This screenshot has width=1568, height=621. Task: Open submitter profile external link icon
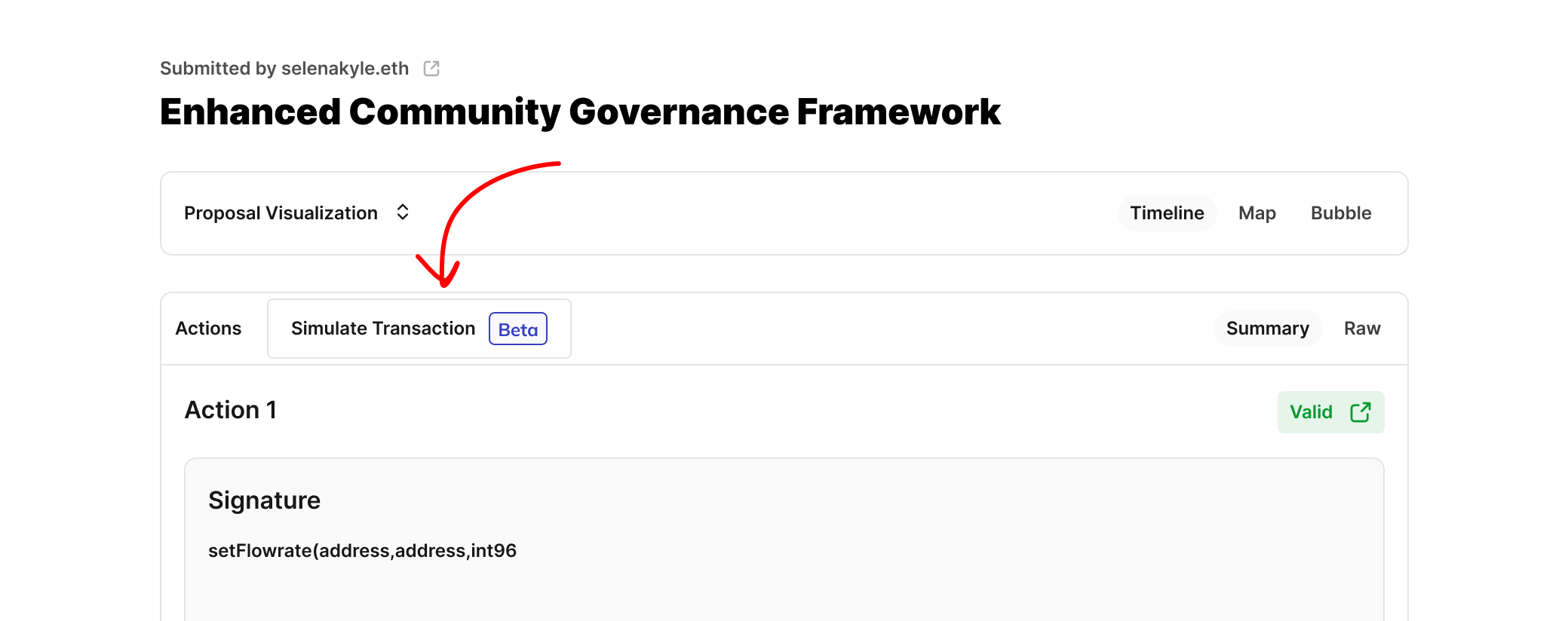(x=431, y=69)
